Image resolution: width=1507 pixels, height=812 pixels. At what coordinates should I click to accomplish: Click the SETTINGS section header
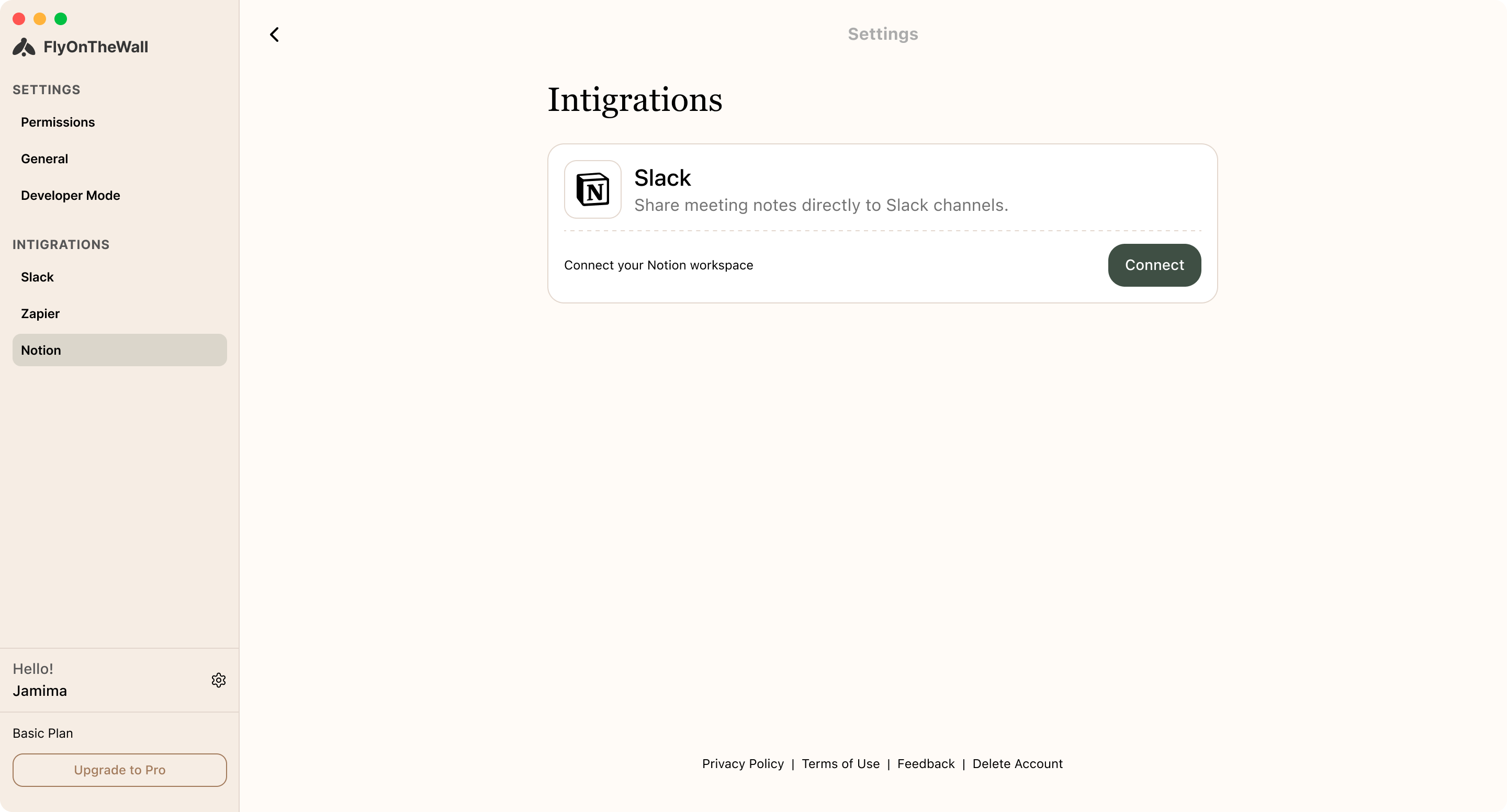point(46,89)
